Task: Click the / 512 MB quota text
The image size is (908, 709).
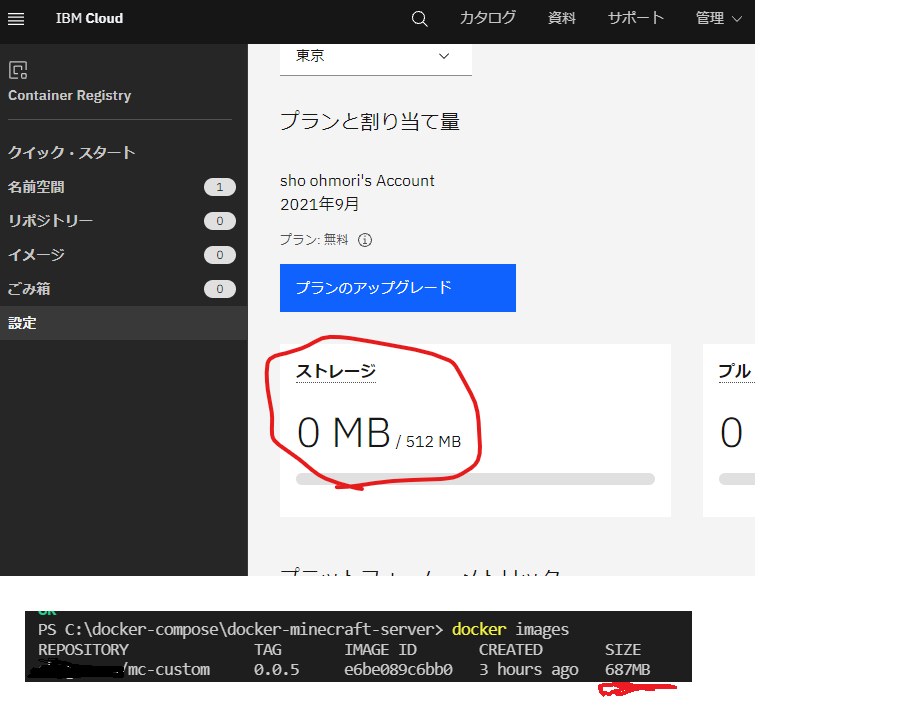Action: (429, 442)
